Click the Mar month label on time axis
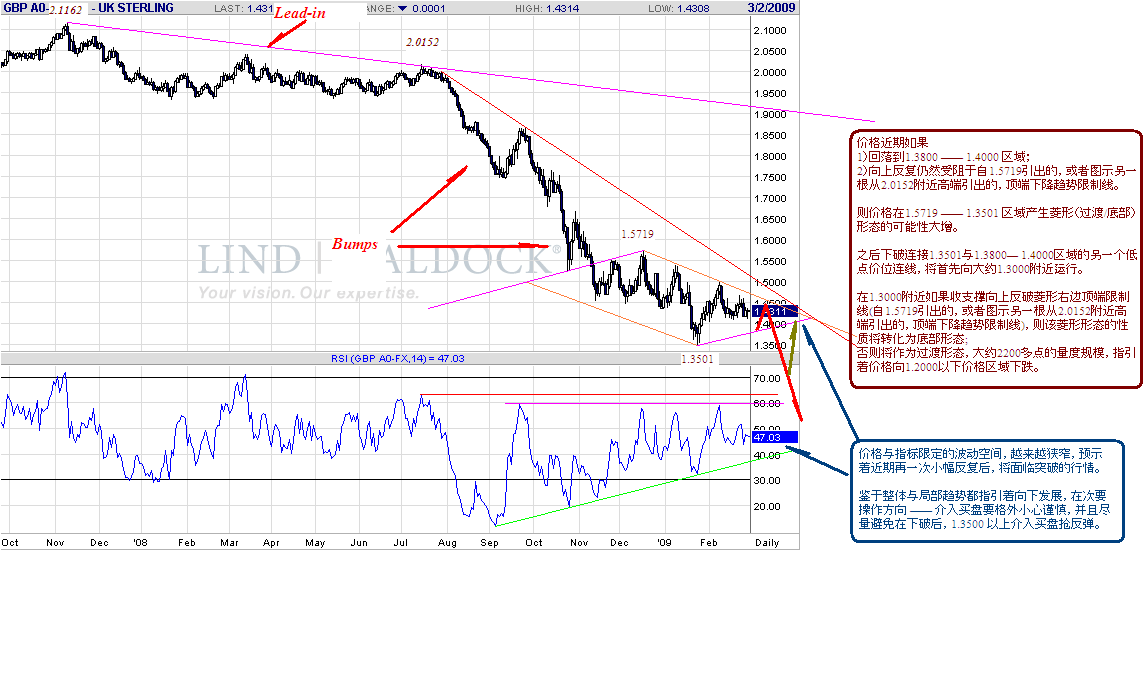 point(230,542)
